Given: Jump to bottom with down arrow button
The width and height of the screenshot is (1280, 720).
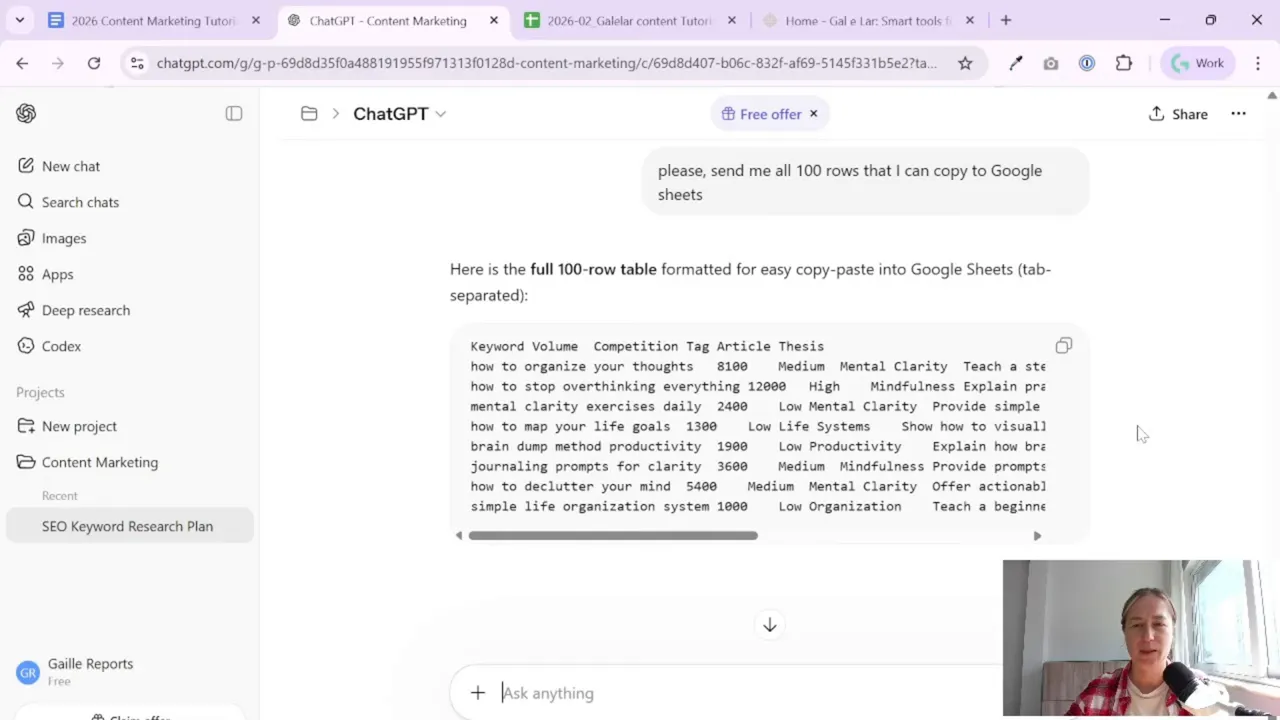Looking at the screenshot, I should tap(769, 625).
